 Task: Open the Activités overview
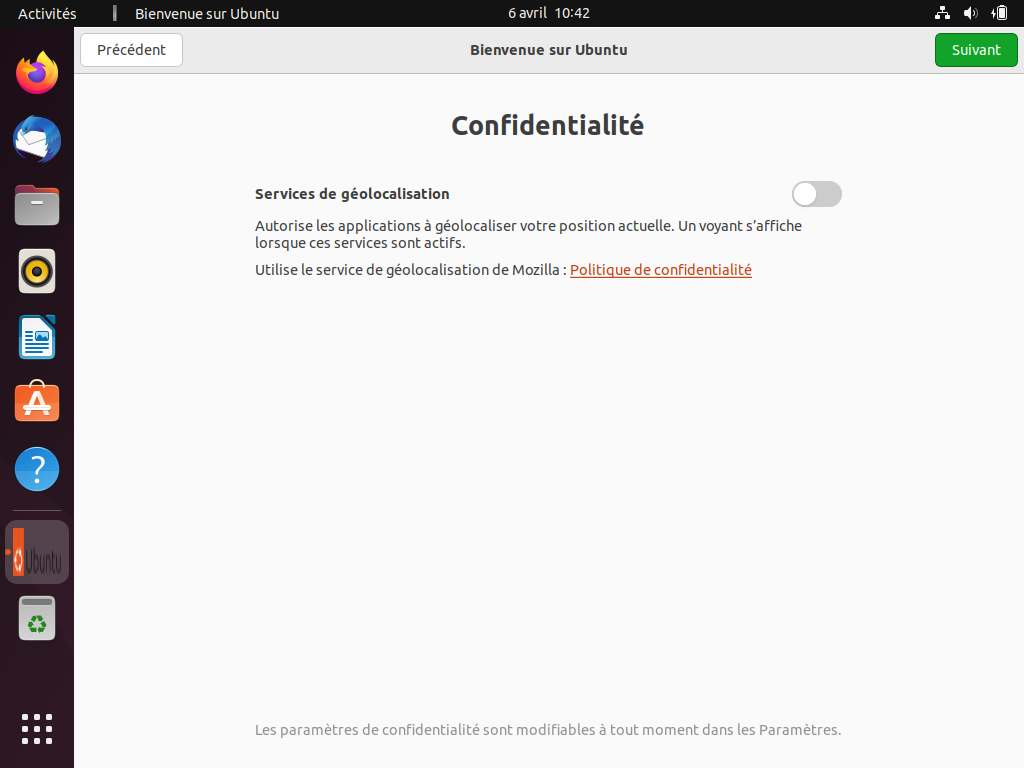[47, 13]
